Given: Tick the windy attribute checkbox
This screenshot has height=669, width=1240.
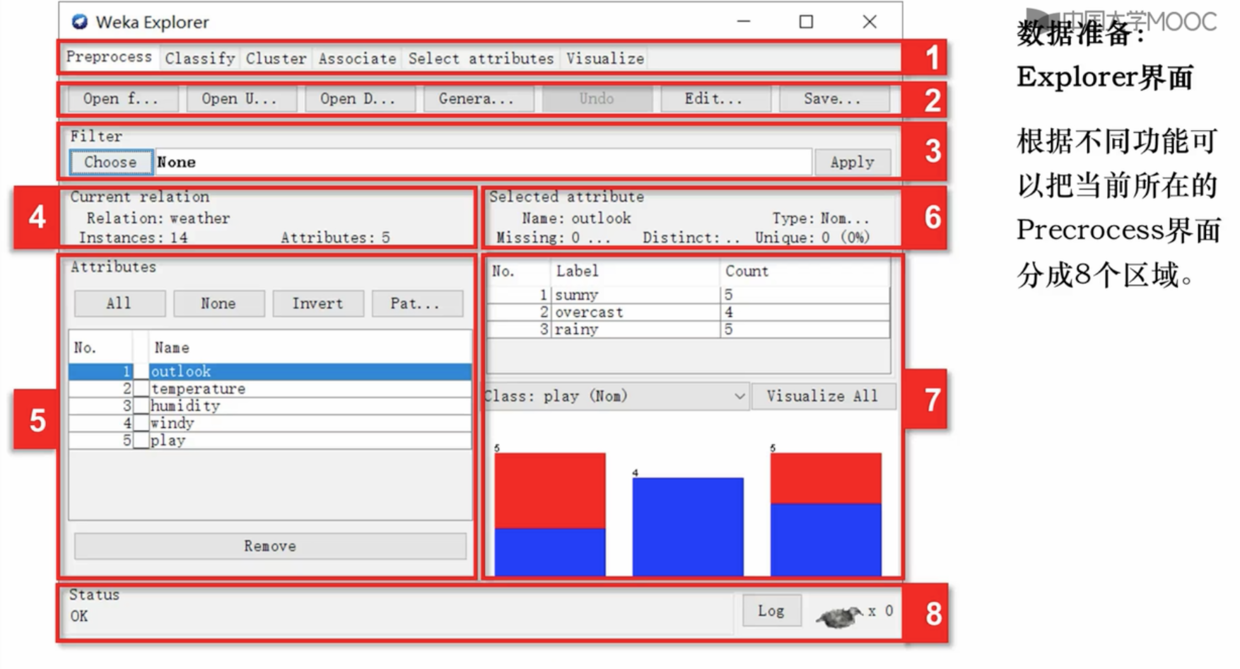Looking at the screenshot, I should pos(141,423).
